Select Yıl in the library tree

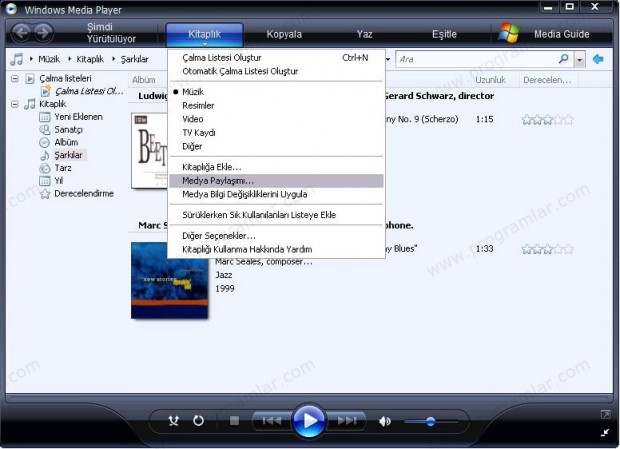pos(58,181)
